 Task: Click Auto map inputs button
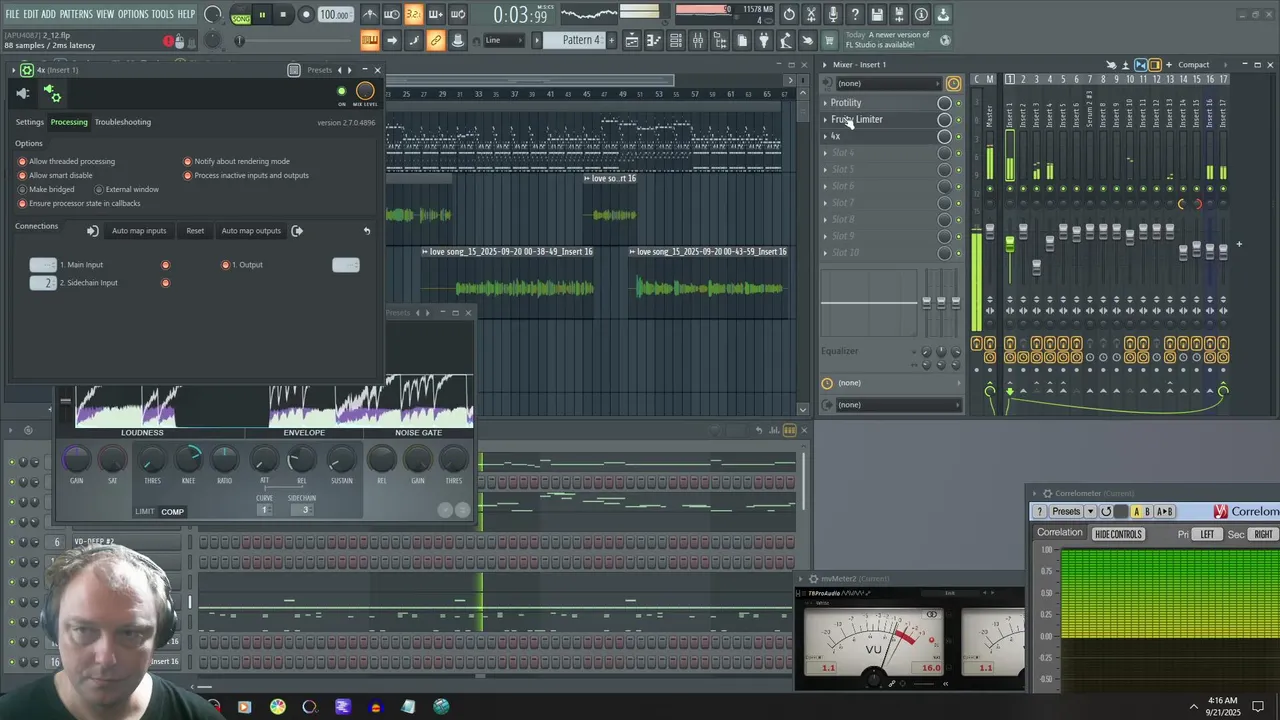pyautogui.click(x=139, y=231)
